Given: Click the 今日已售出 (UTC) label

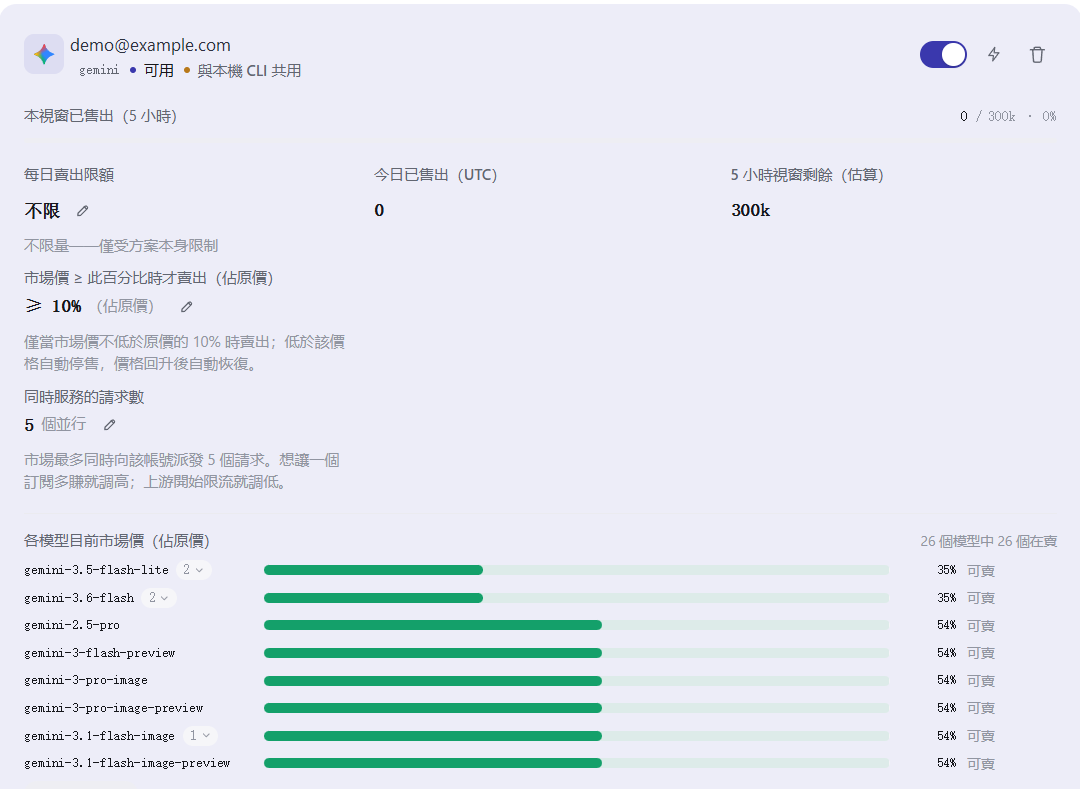Looking at the screenshot, I should point(435,175).
